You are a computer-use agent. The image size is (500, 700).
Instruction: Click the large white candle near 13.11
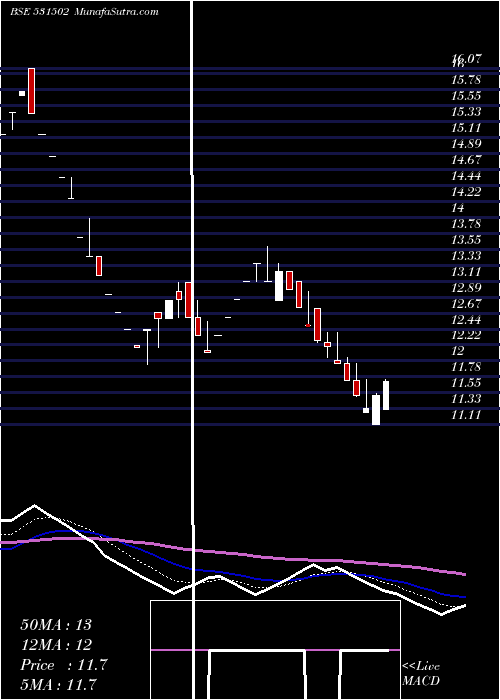[279, 286]
